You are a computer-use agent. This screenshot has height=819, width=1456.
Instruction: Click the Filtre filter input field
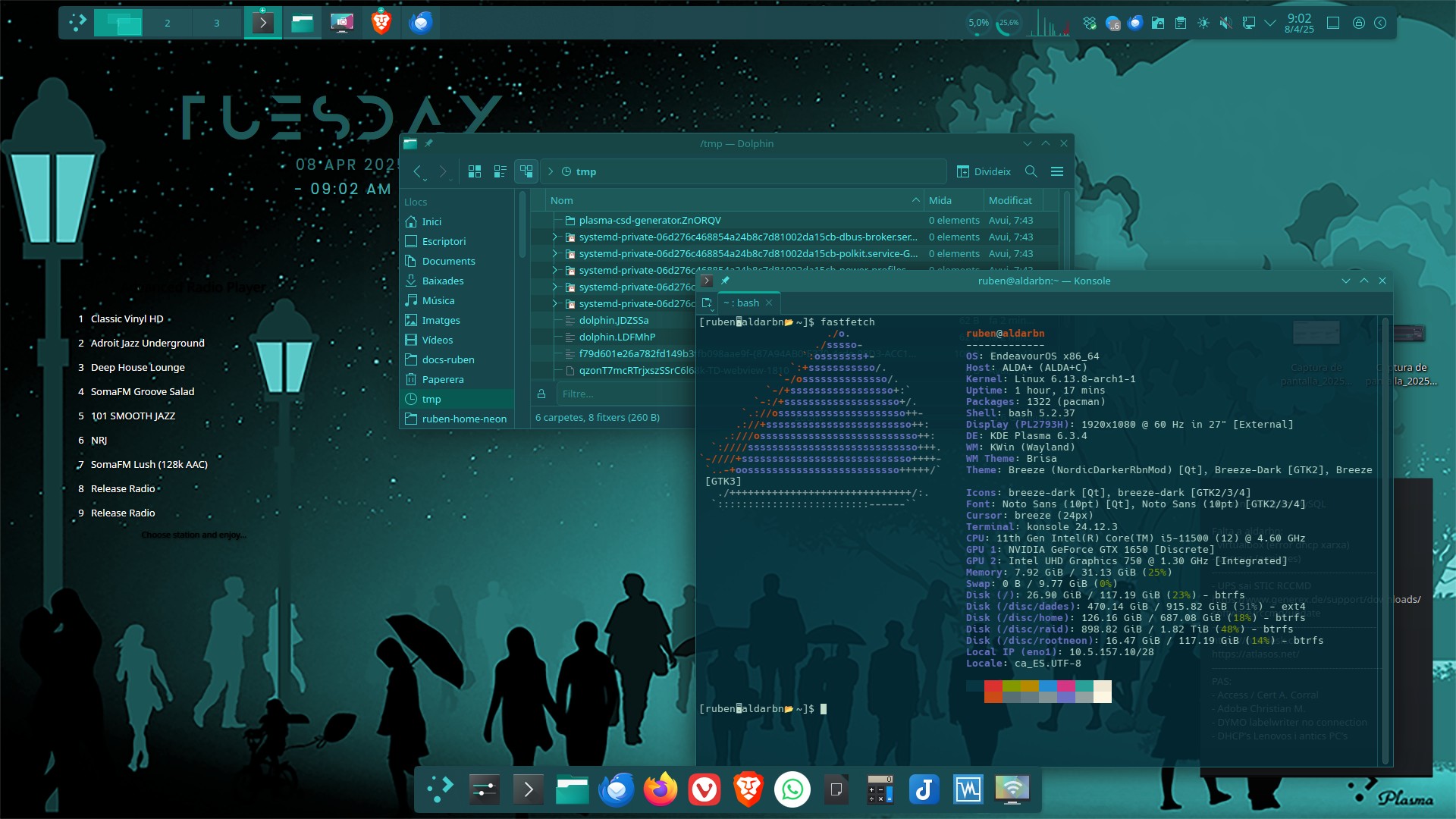click(x=625, y=394)
